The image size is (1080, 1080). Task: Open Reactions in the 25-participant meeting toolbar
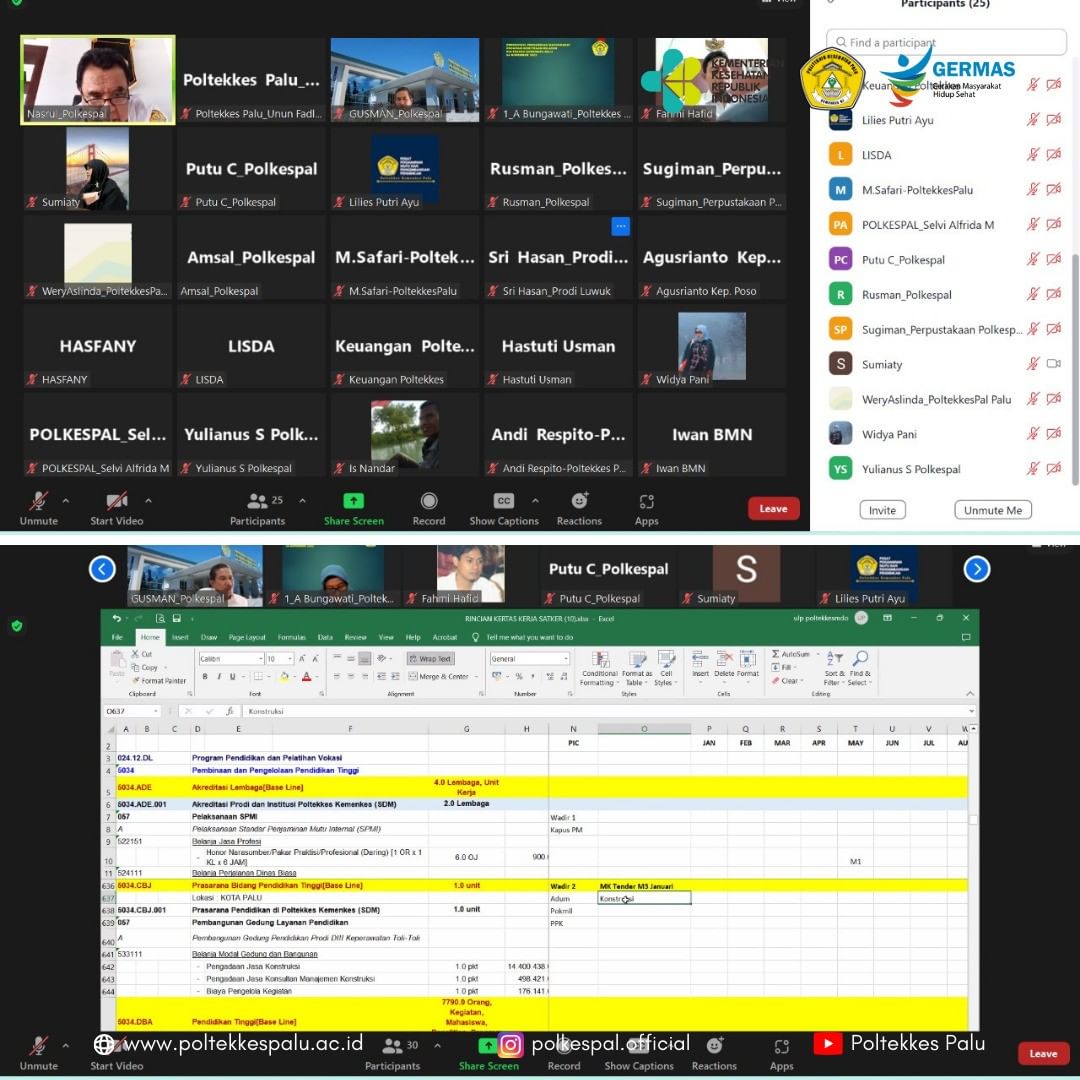[x=579, y=507]
